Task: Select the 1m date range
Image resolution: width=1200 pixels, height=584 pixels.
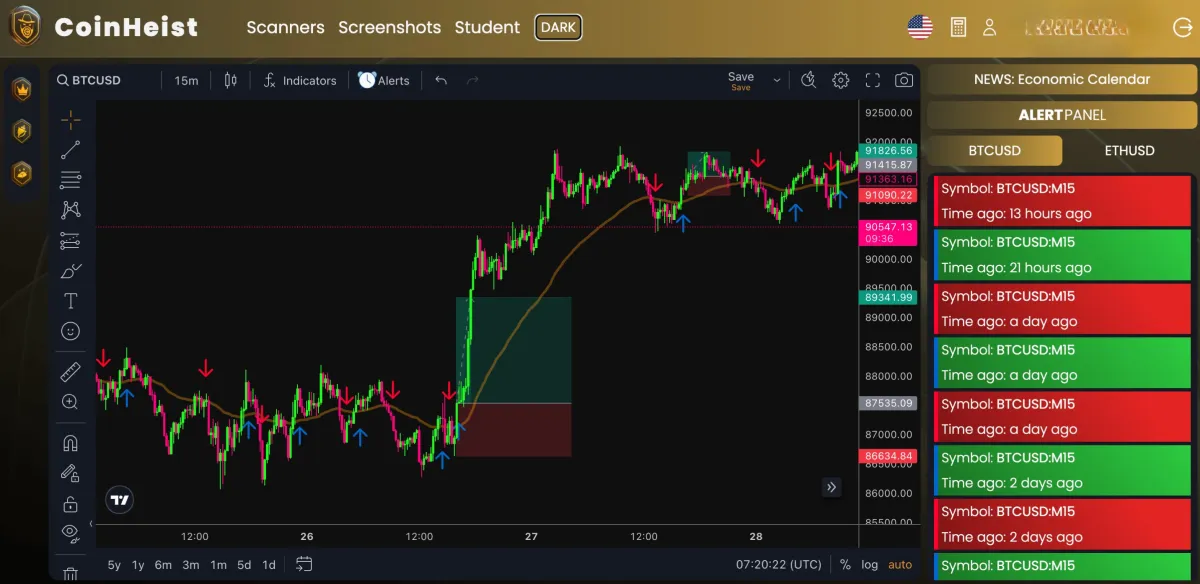Action: point(218,565)
